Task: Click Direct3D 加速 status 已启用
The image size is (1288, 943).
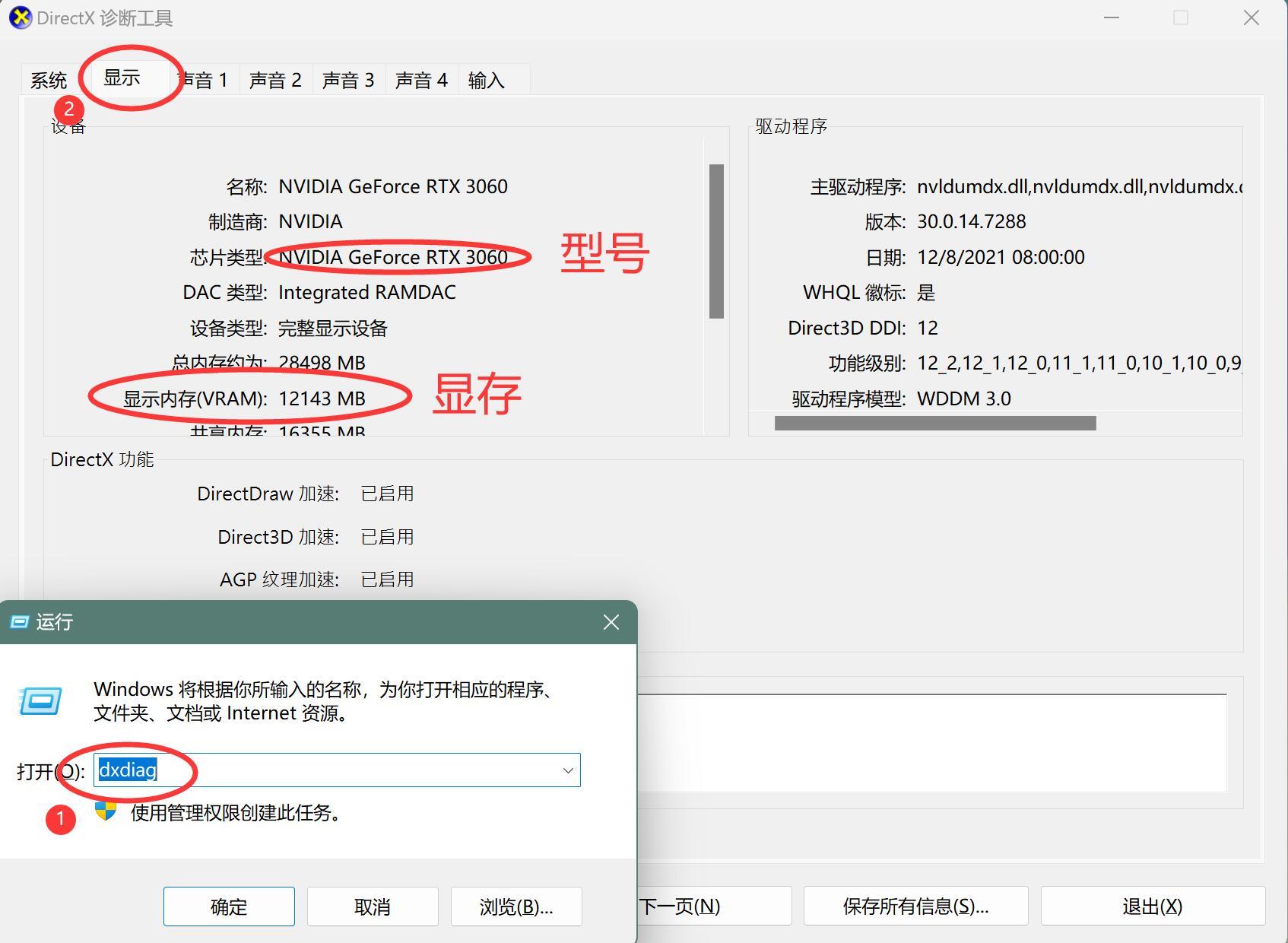Action: (x=387, y=537)
